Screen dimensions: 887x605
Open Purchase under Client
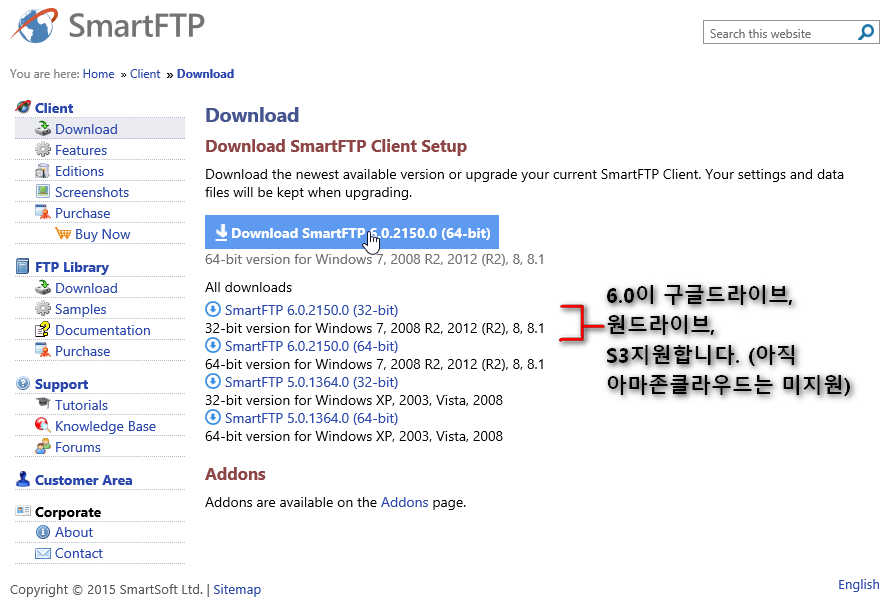pos(83,213)
